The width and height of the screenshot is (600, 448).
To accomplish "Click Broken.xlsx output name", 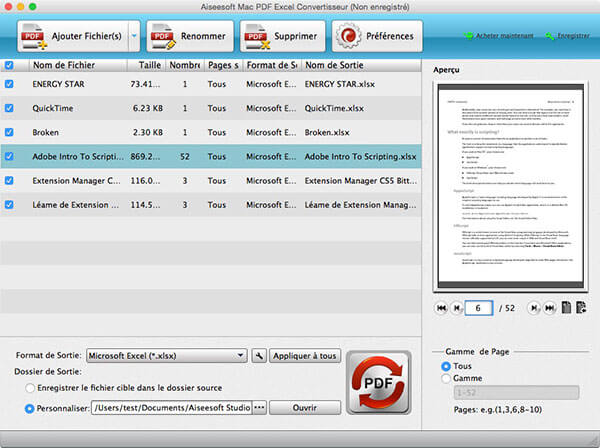I will point(327,132).
